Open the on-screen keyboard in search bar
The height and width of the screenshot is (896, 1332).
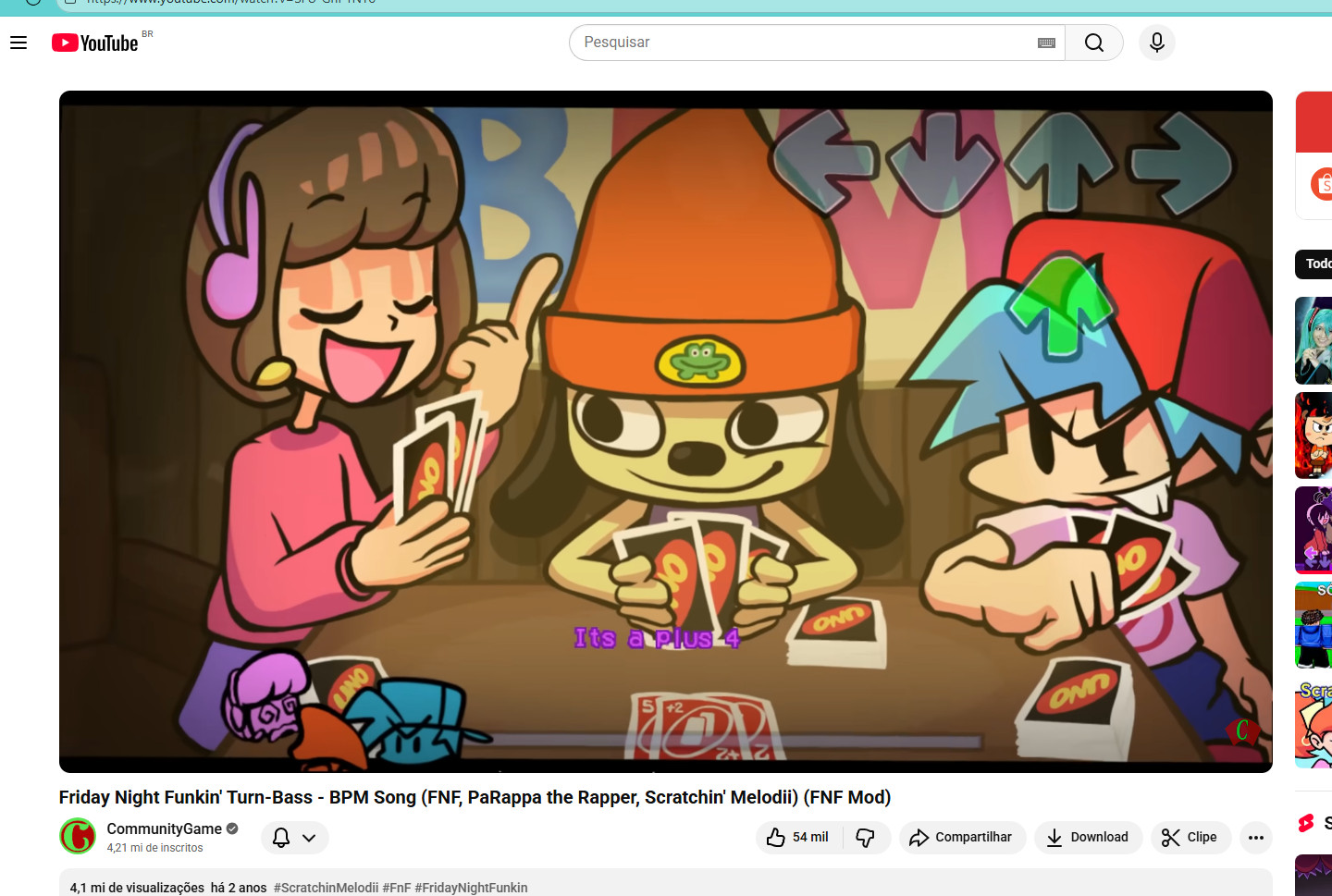(1046, 43)
